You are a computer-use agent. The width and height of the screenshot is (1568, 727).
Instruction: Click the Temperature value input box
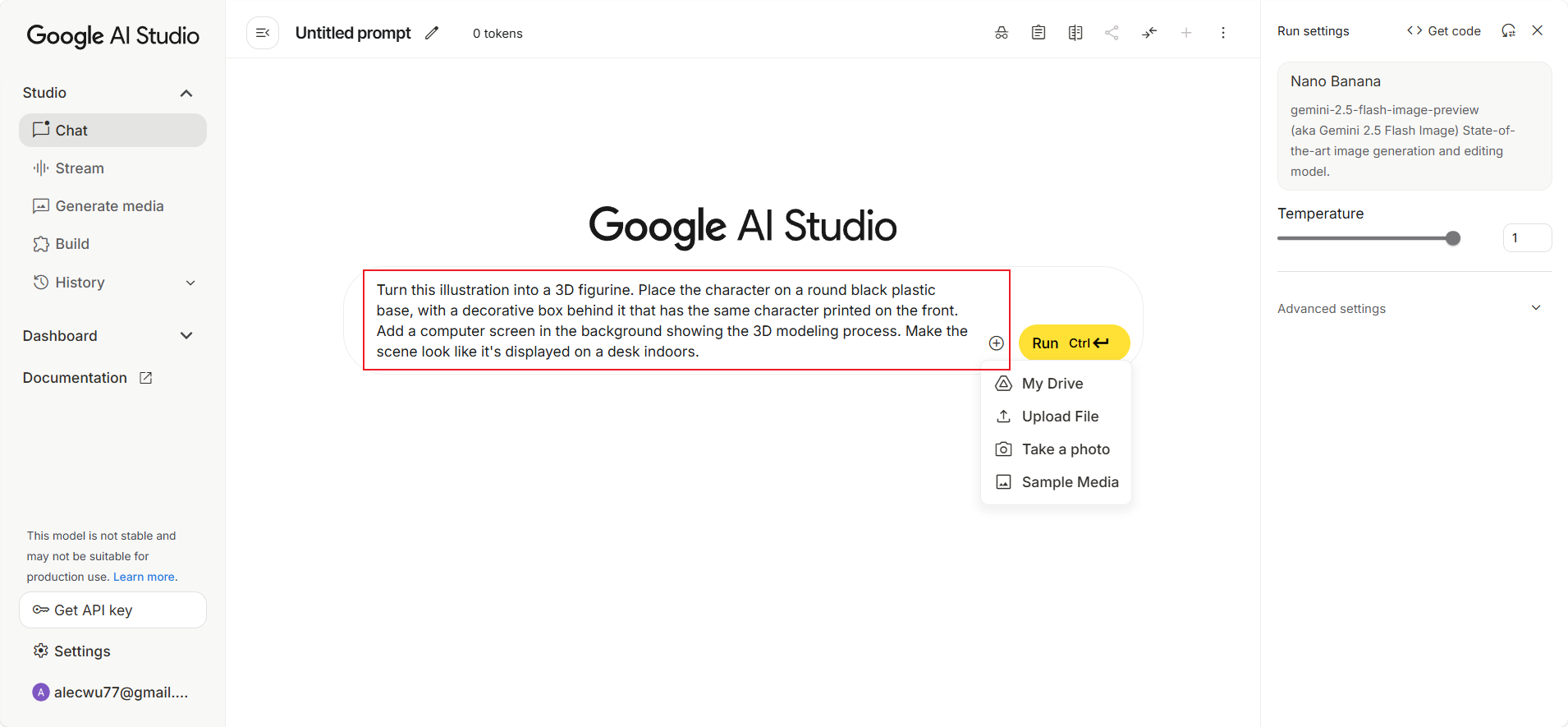(x=1527, y=238)
